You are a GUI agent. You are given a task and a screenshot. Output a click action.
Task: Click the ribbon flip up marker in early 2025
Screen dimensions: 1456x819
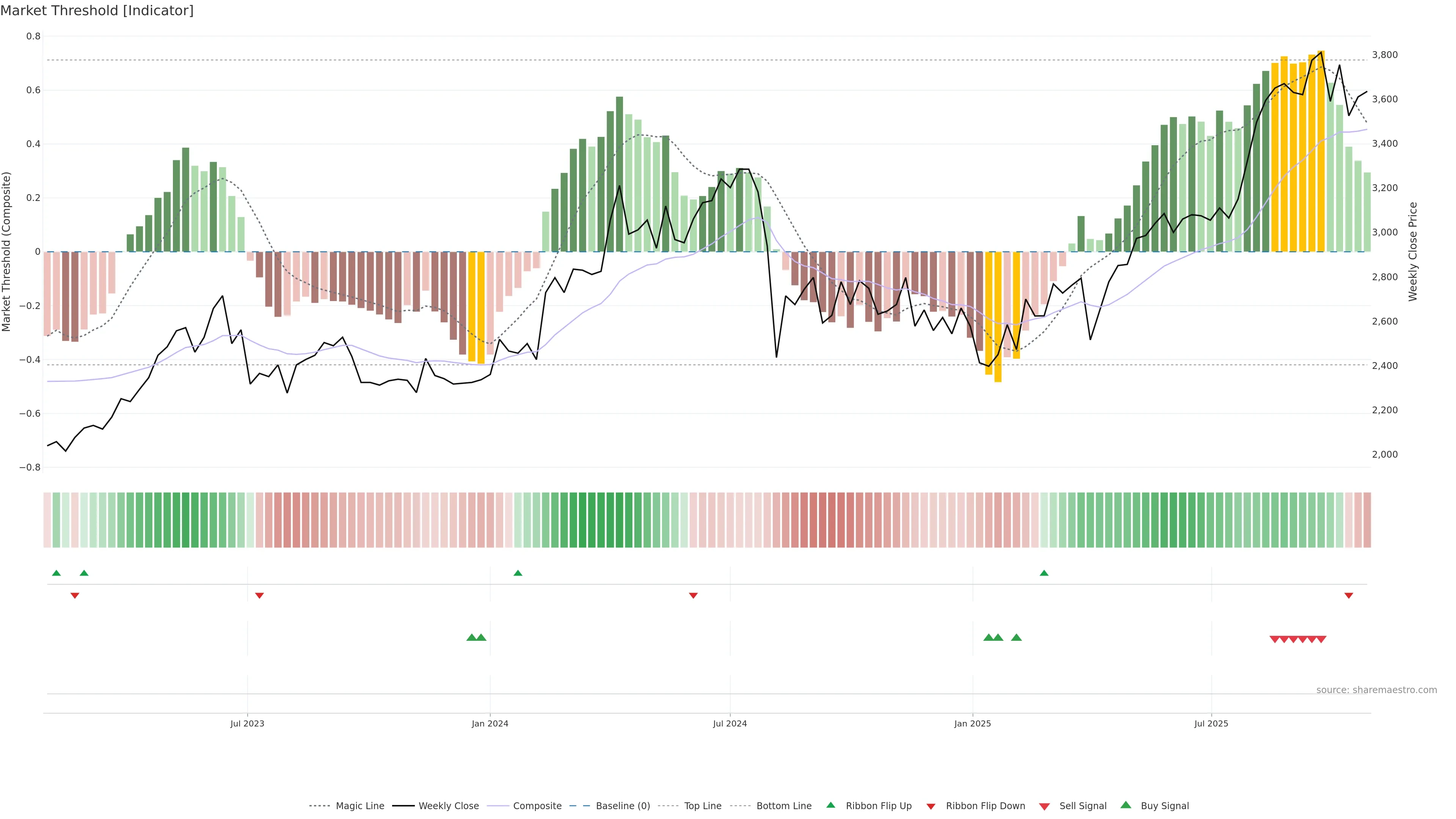(x=1044, y=573)
